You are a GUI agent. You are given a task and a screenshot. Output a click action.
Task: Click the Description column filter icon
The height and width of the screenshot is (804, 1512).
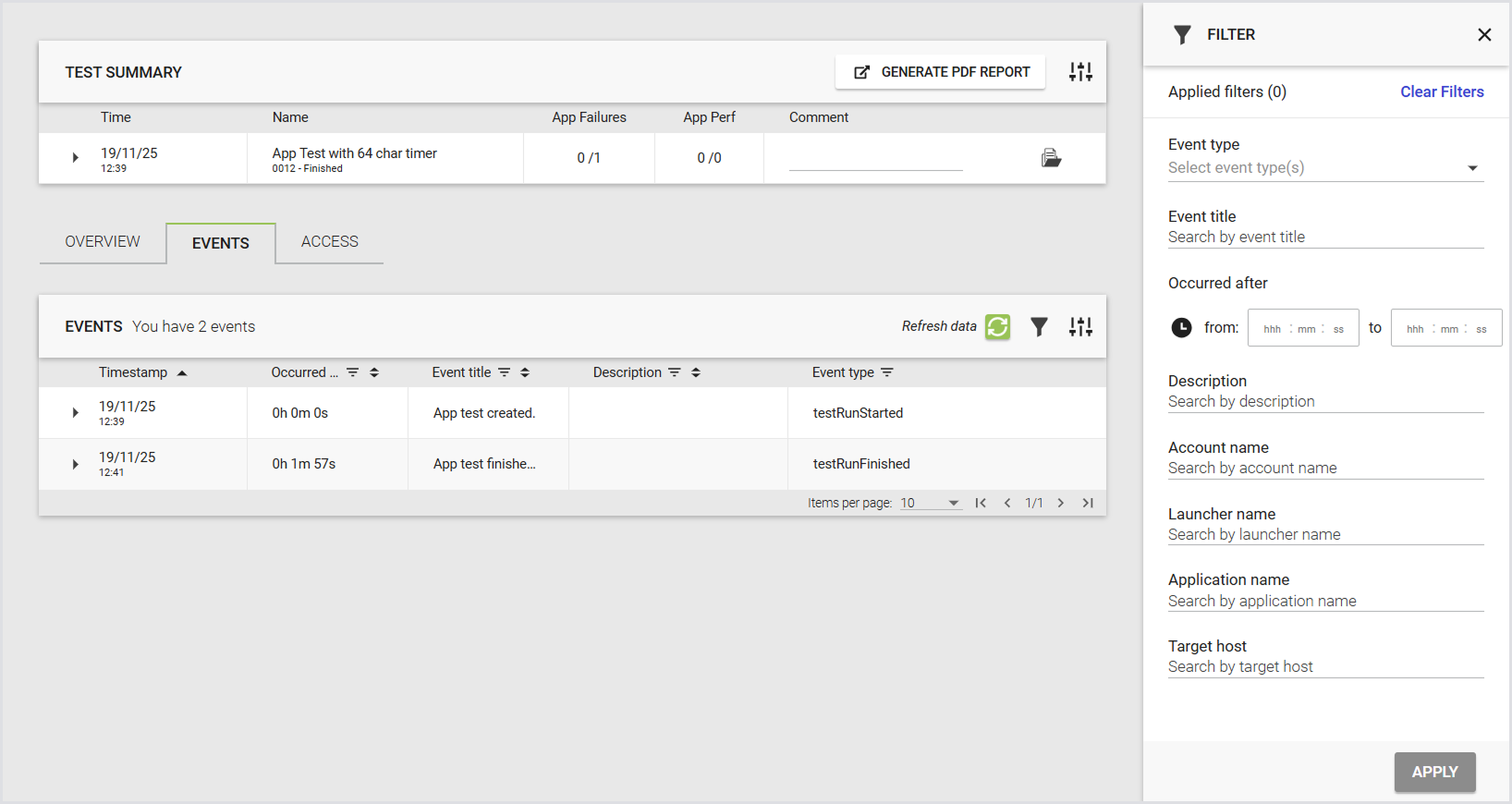click(675, 372)
